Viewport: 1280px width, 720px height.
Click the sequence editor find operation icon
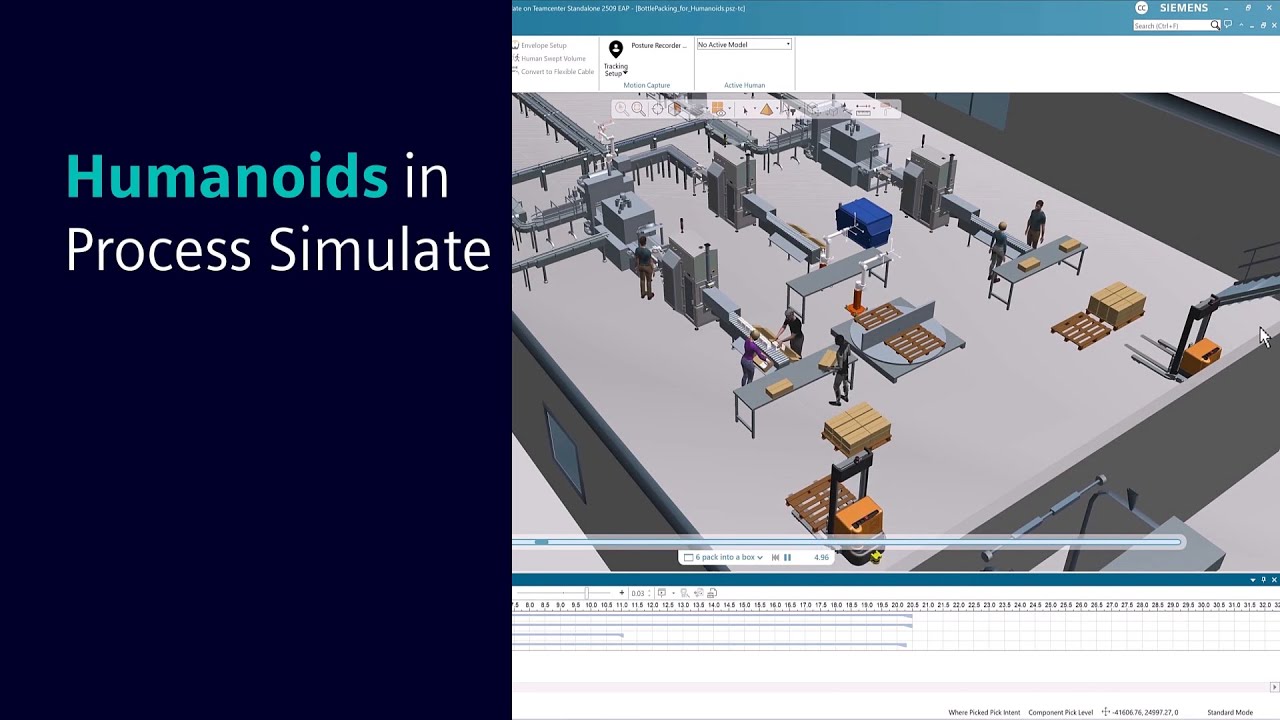684,593
